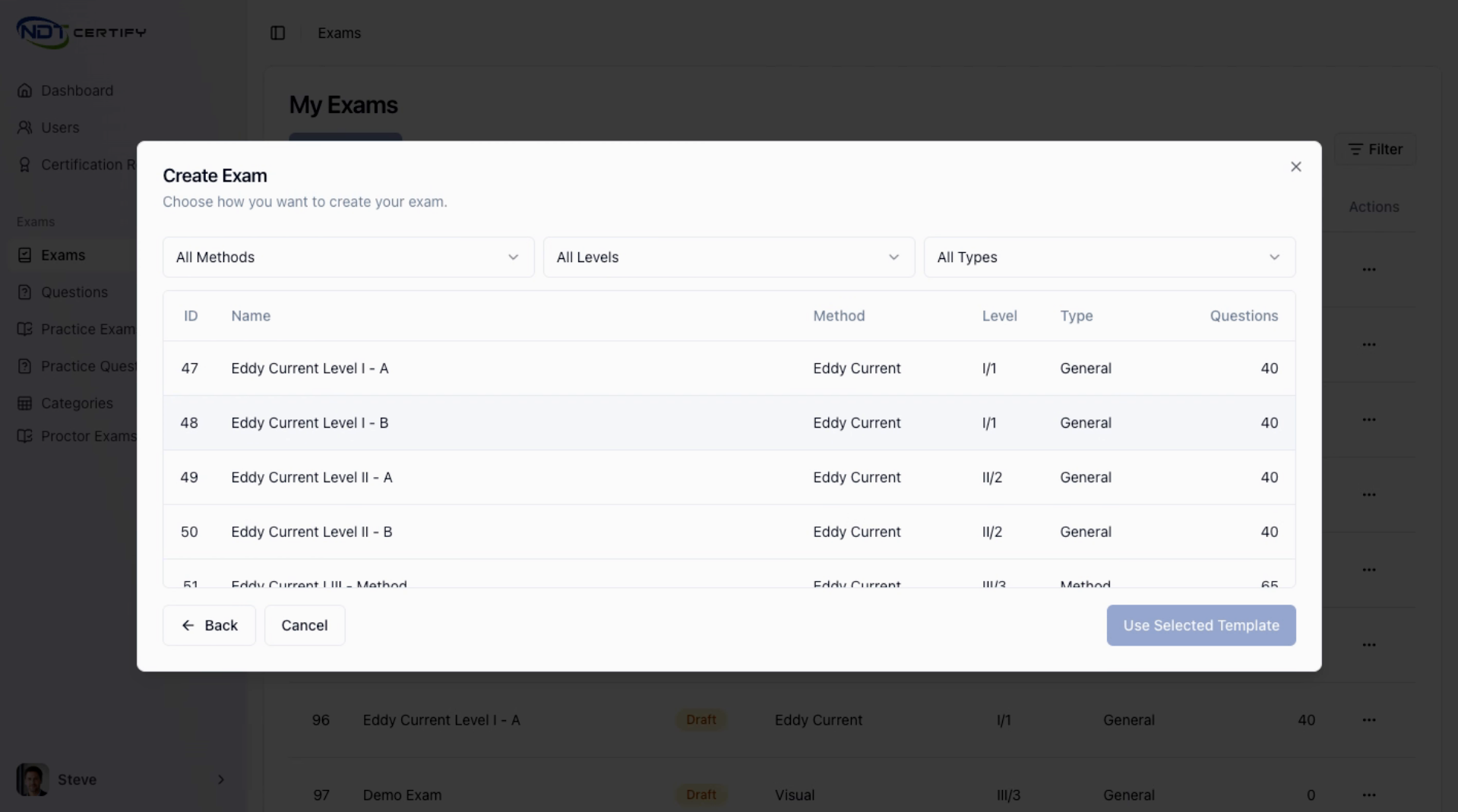Screen dimensions: 1458x812
Task: Click the Proctor Exams icon
Action: (25, 436)
